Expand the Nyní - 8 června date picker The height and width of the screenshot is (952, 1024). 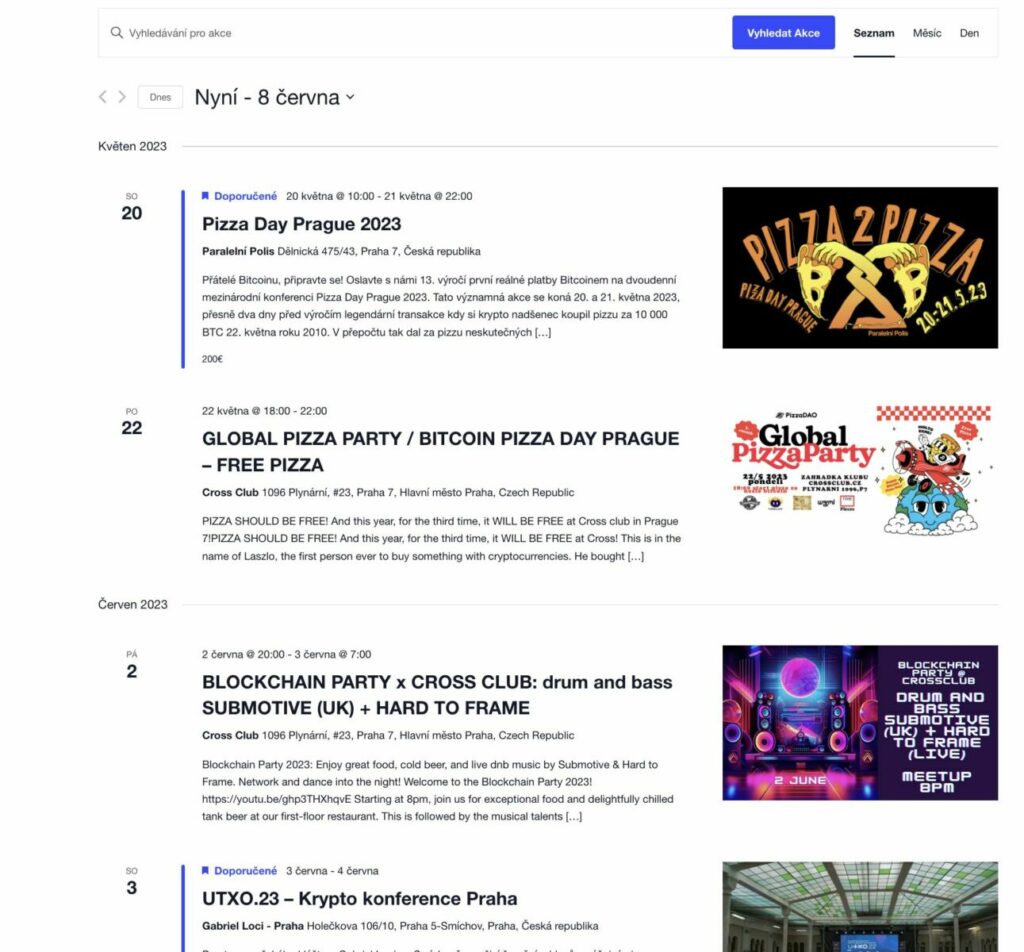click(x=275, y=97)
